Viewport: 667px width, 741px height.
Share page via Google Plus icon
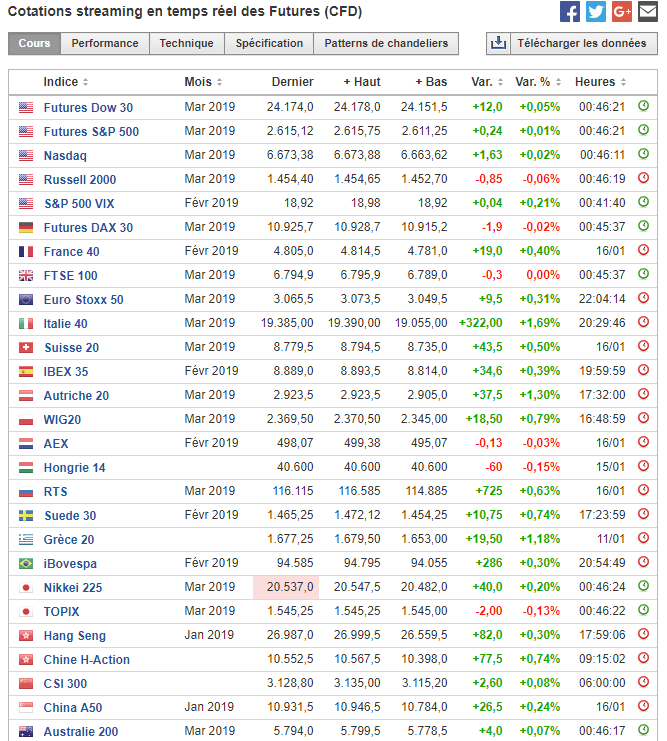click(x=622, y=11)
